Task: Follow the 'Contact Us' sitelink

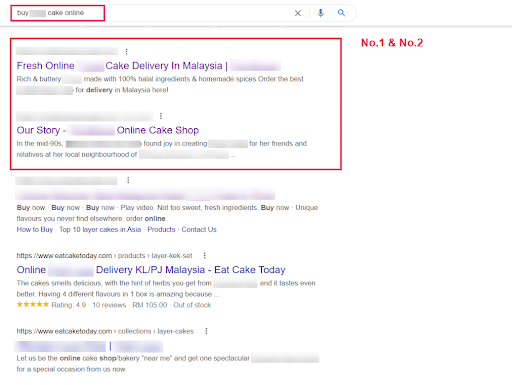Action: [x=199, y=230]
